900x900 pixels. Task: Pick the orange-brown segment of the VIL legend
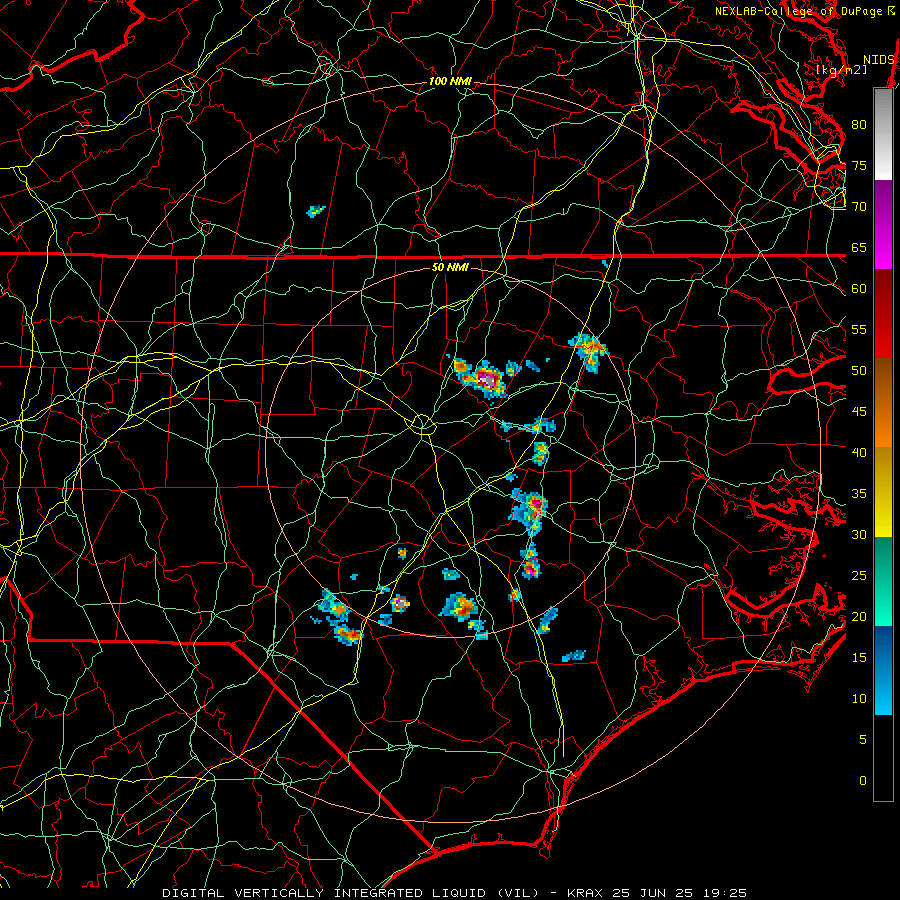pyautogui.click(x=883, y=403)
